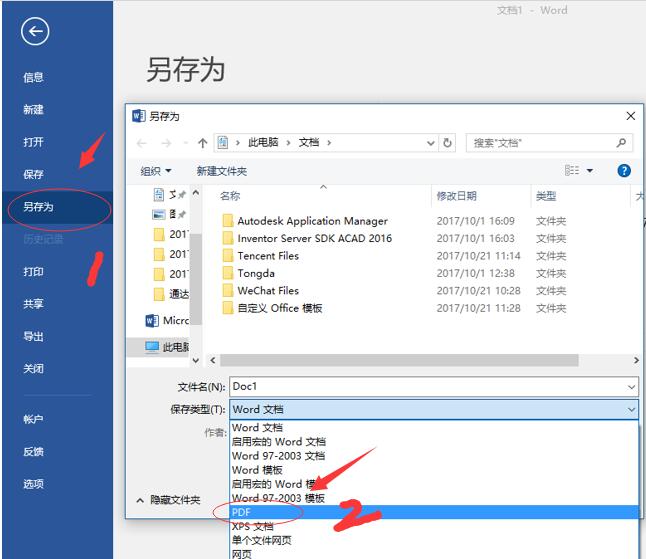
Task: Open the 新建 page
Action: [33, 110]
